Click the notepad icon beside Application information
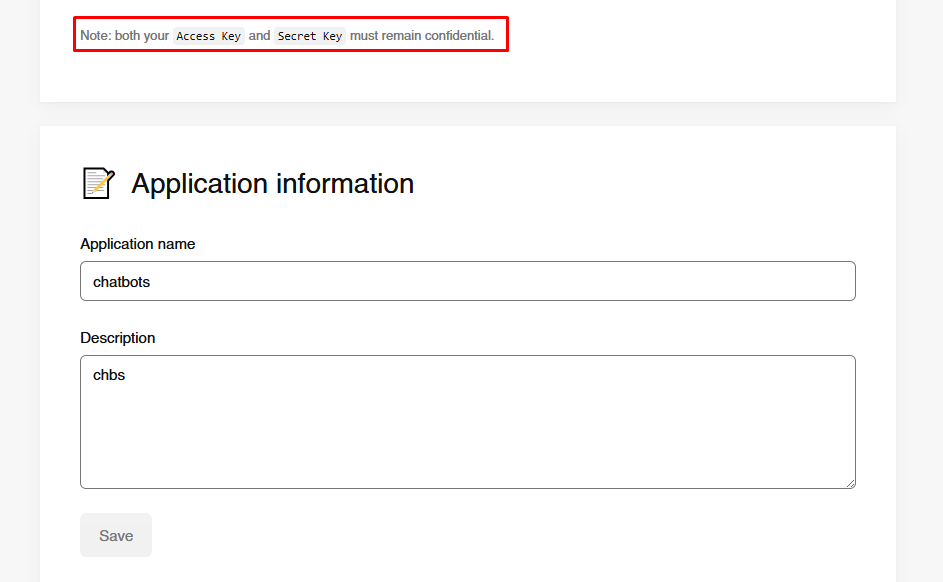Viewport: 943px width, 582px height. tap(98, 183)
